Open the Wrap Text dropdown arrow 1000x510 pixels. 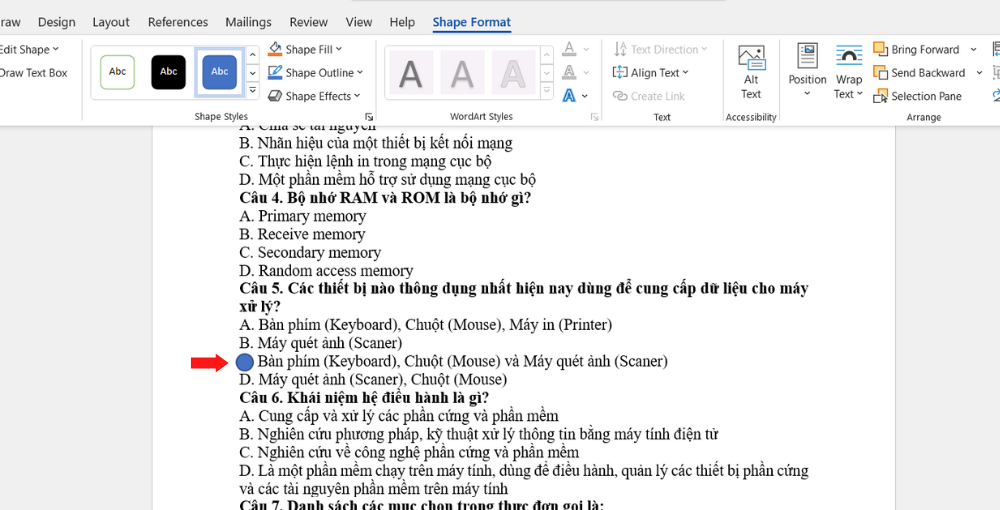860,94
